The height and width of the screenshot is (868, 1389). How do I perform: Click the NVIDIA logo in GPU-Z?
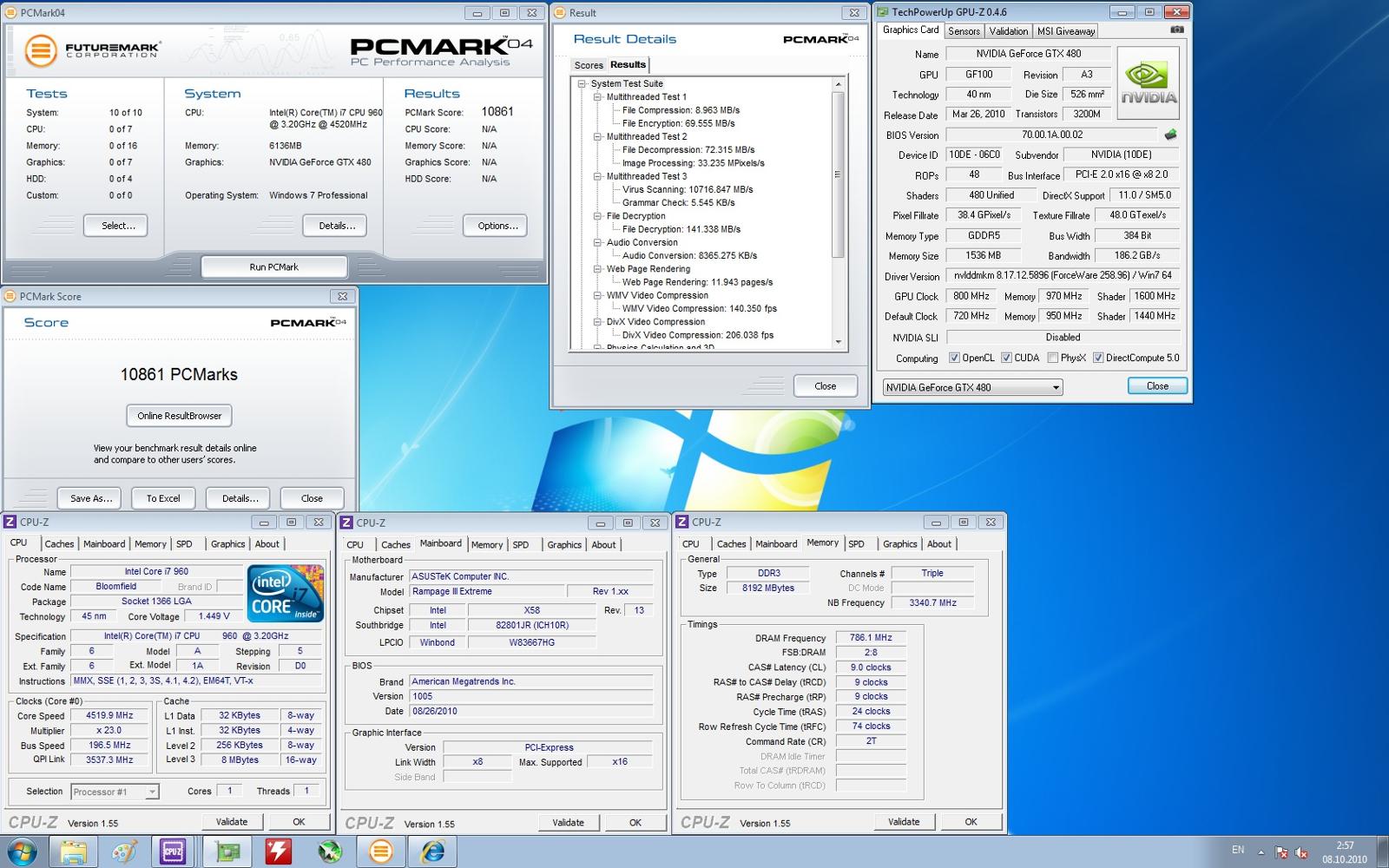click(x=1148, y=82)
